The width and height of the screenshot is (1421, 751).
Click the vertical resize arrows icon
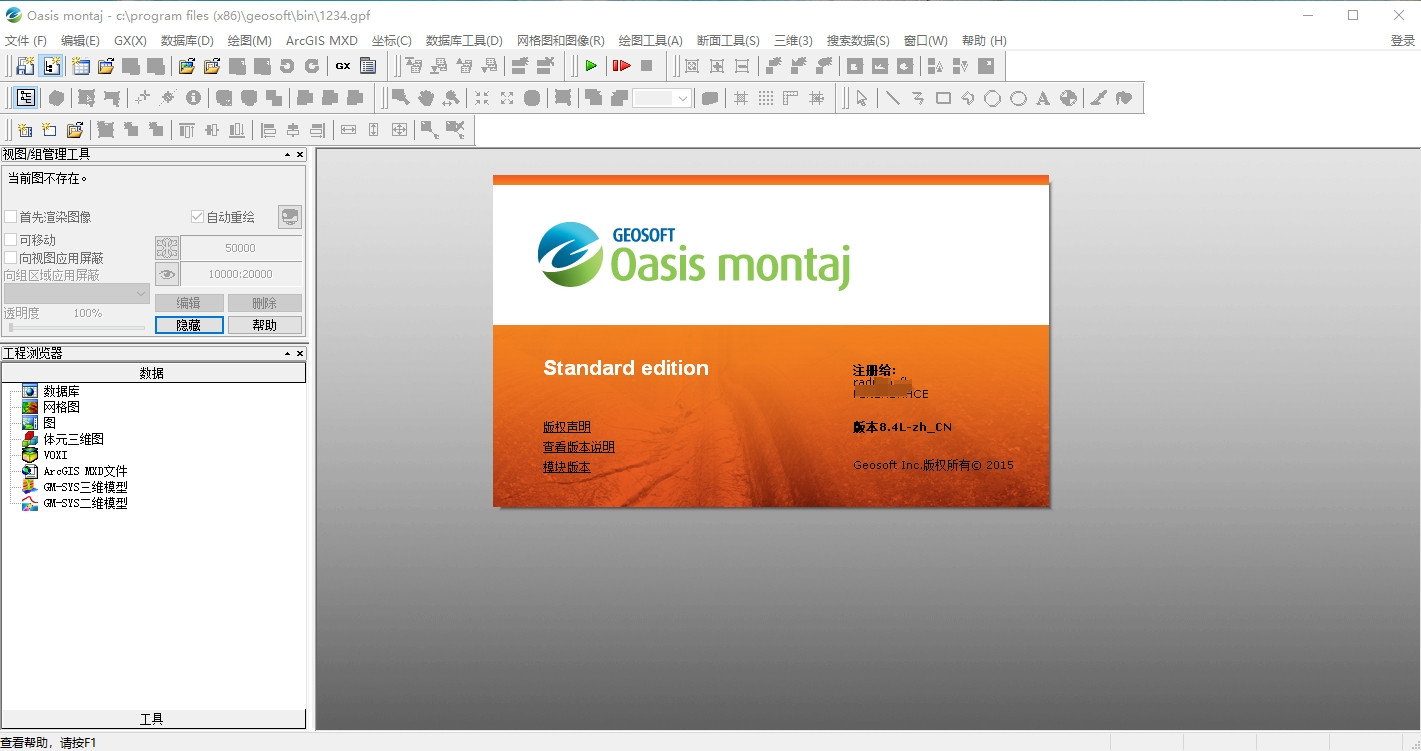pos(373,130)
